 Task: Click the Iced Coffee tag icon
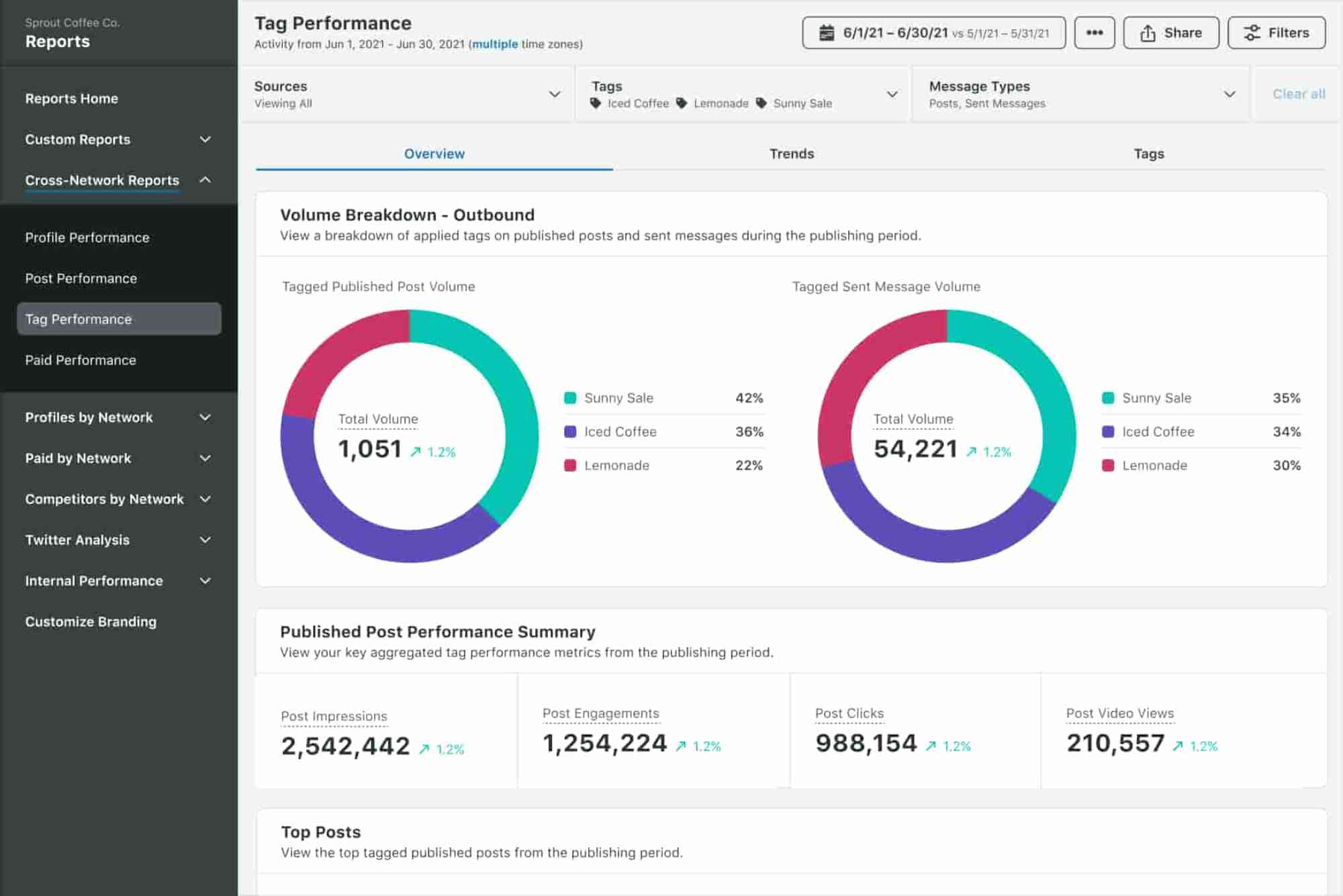click(596, 103)
